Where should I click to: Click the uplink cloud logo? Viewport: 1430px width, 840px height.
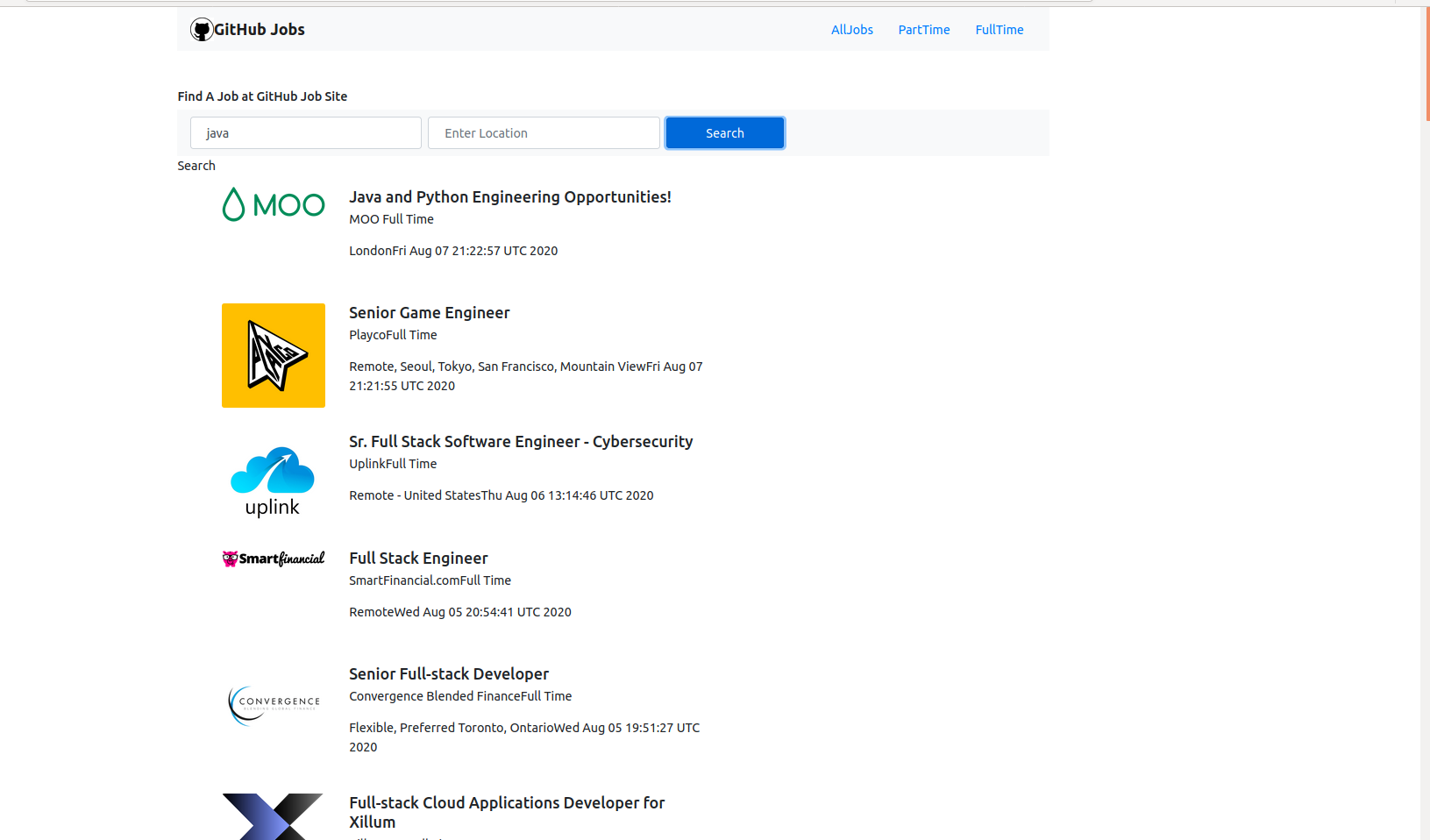coord(273,482)
